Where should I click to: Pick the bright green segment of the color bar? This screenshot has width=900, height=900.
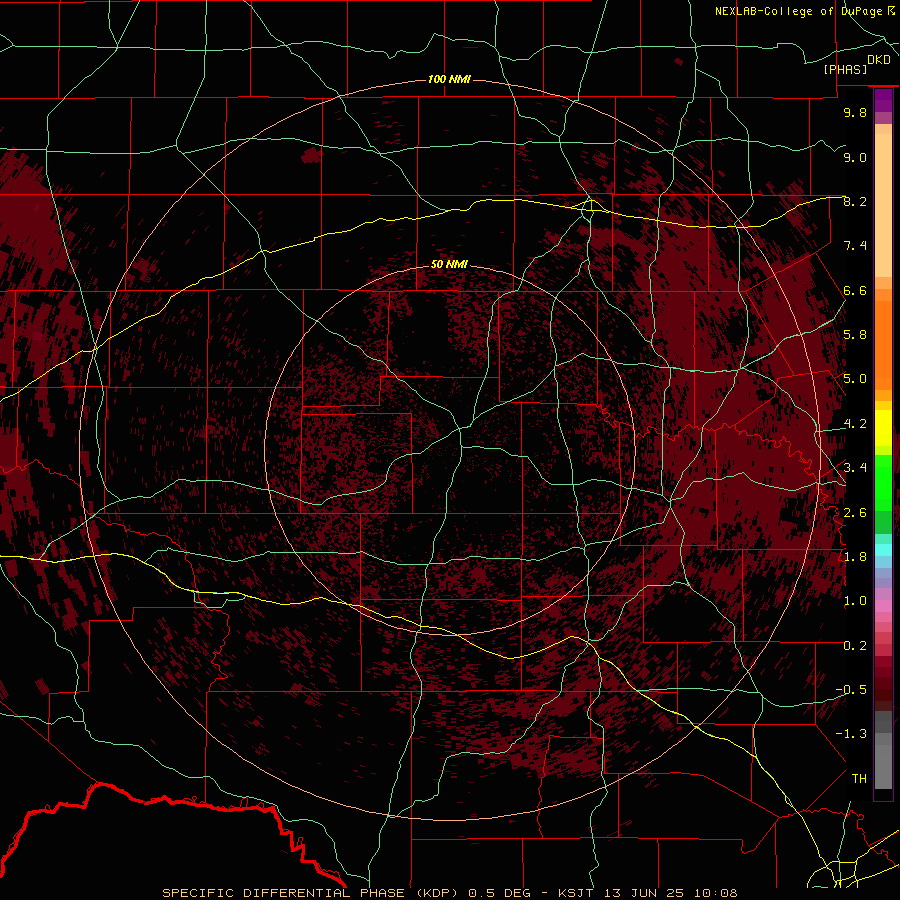click(x=883, y=482)
